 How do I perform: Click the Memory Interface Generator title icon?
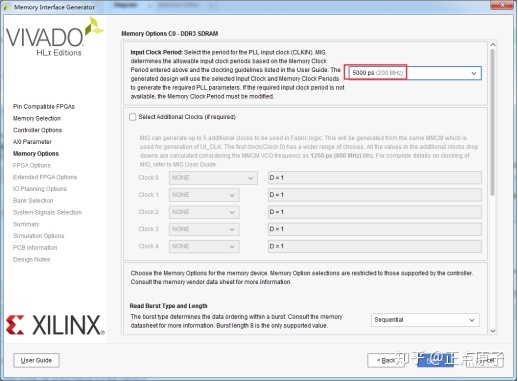click(7, 7)
